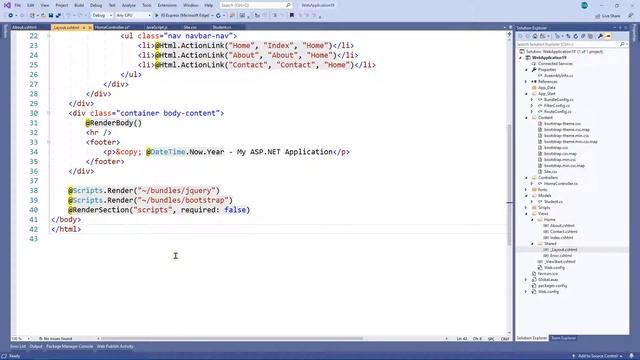640x360 pixels.
Task: Click the Live Share icon
Action: 598,16
